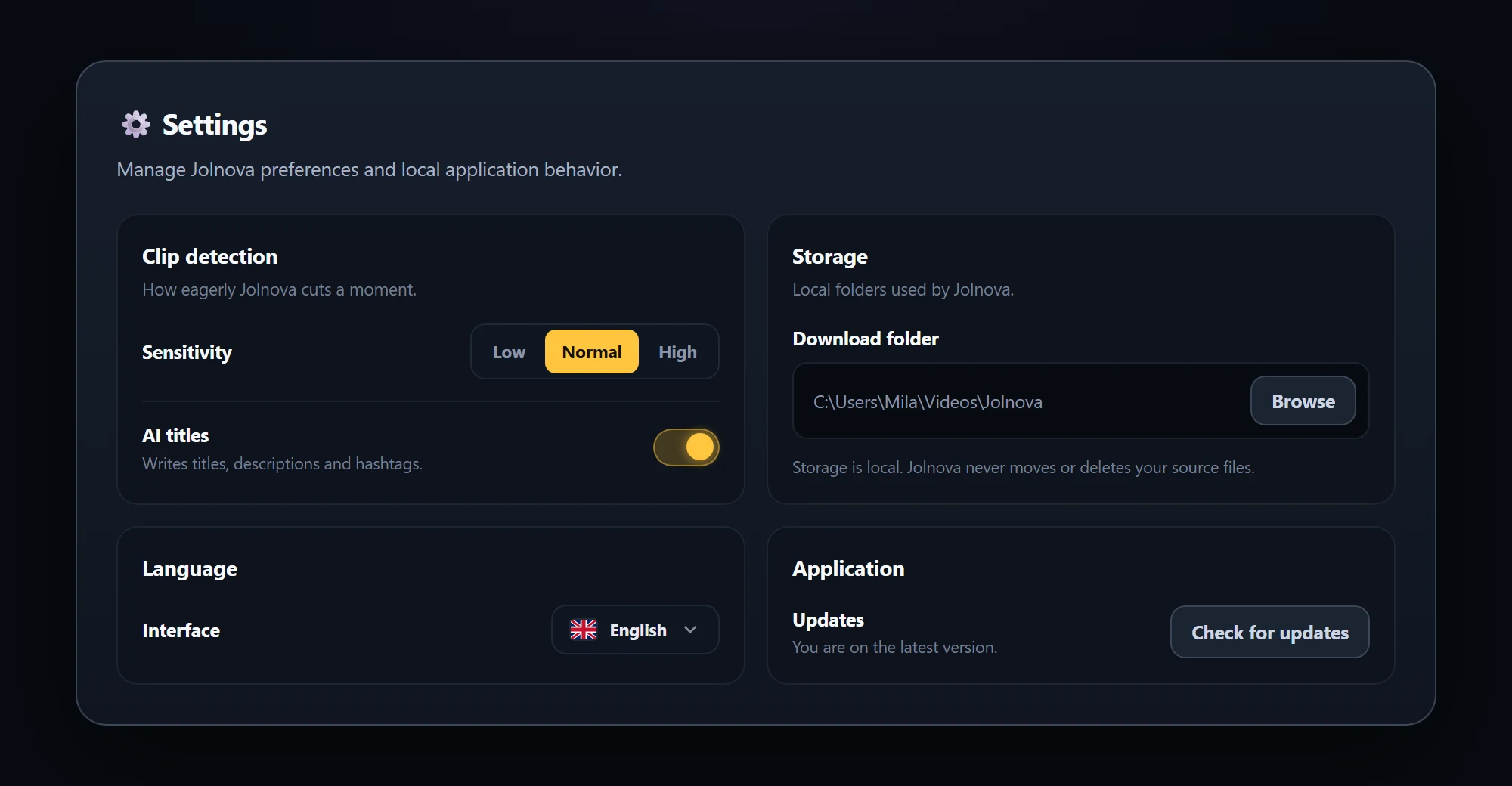1512x786 pixels.
Task: Click 'You are on the latest version.' text
Action: pos(895,648)
